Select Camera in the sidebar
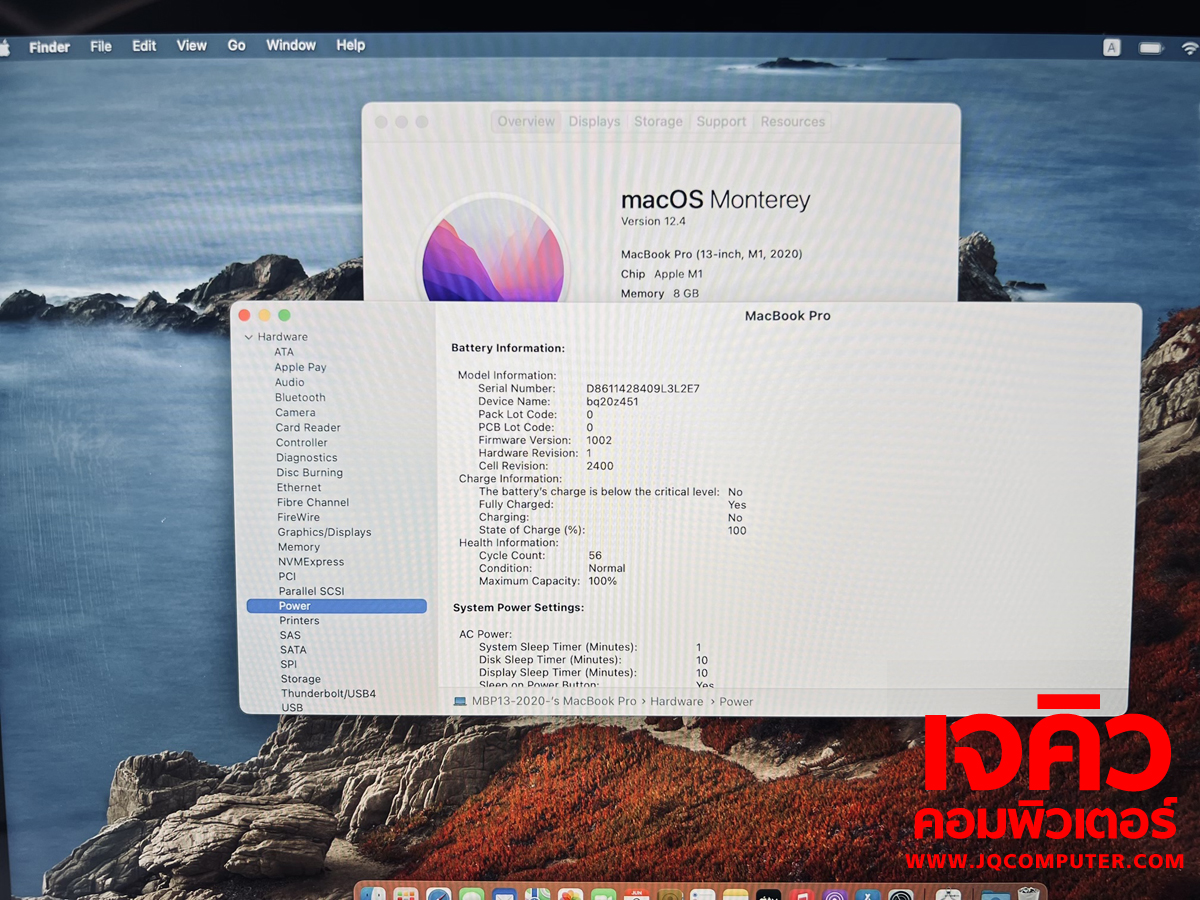1200x900 pixels. (x=296, y=412)
